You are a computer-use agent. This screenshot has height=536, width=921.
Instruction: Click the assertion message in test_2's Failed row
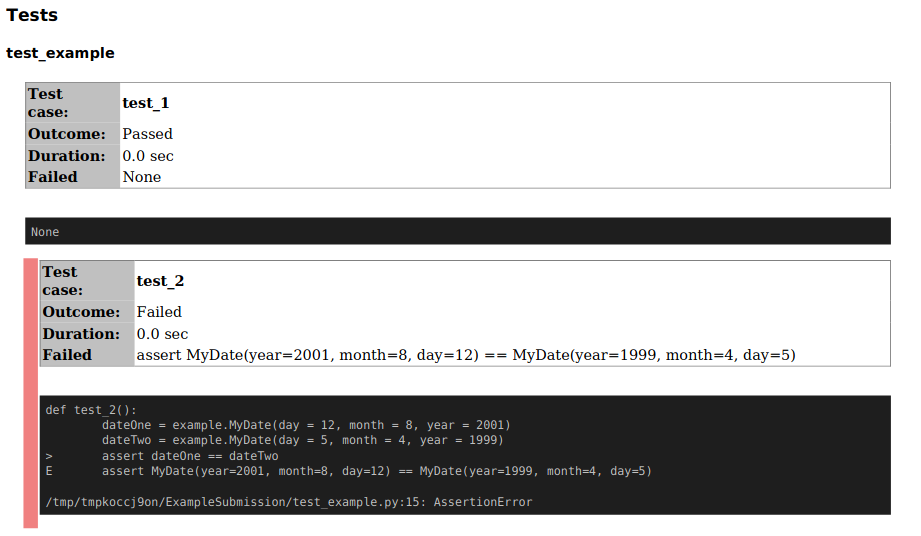pyautogui.click(x=465, y=355)
